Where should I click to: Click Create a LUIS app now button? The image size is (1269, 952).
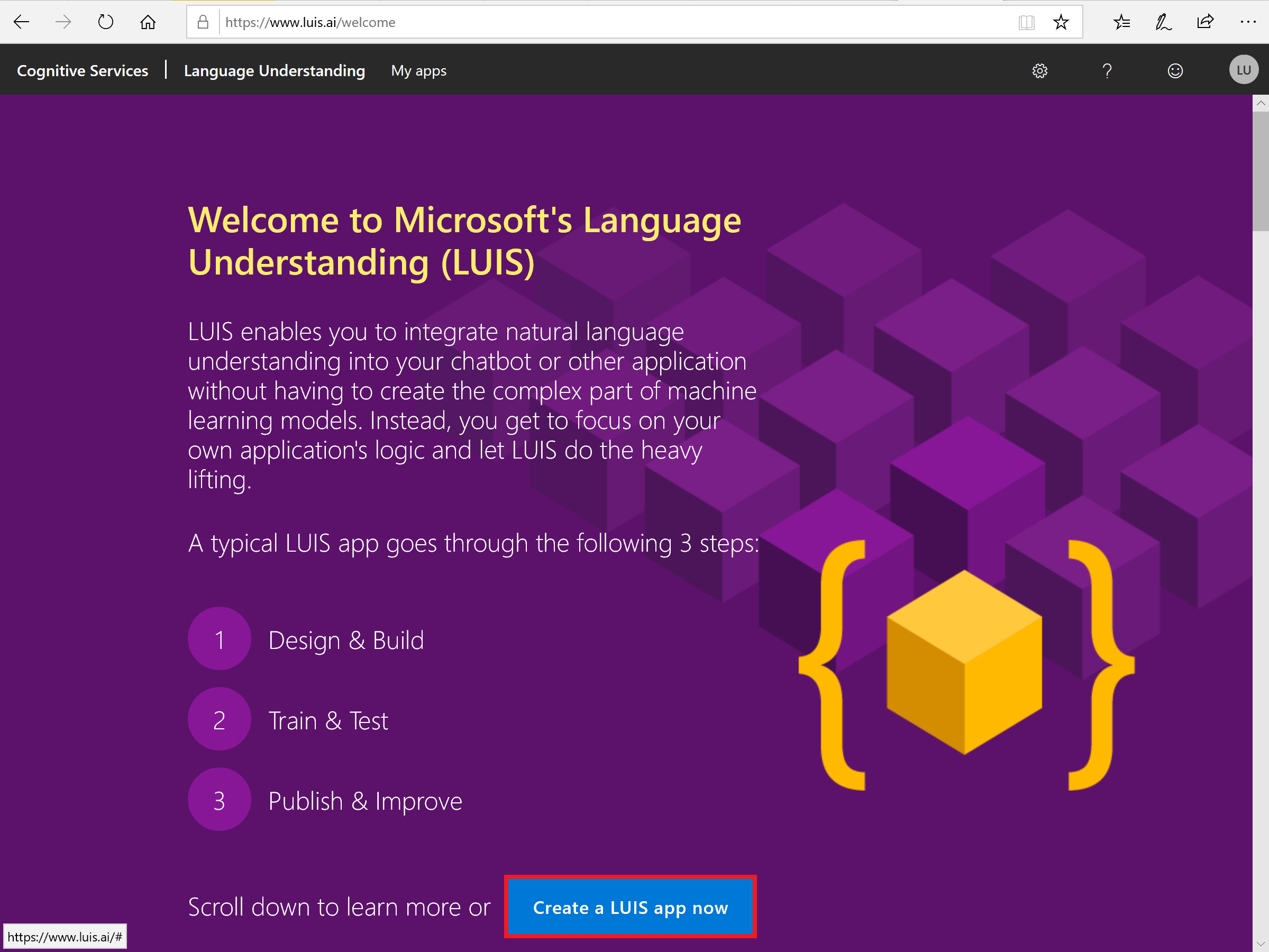pos(631,907)
